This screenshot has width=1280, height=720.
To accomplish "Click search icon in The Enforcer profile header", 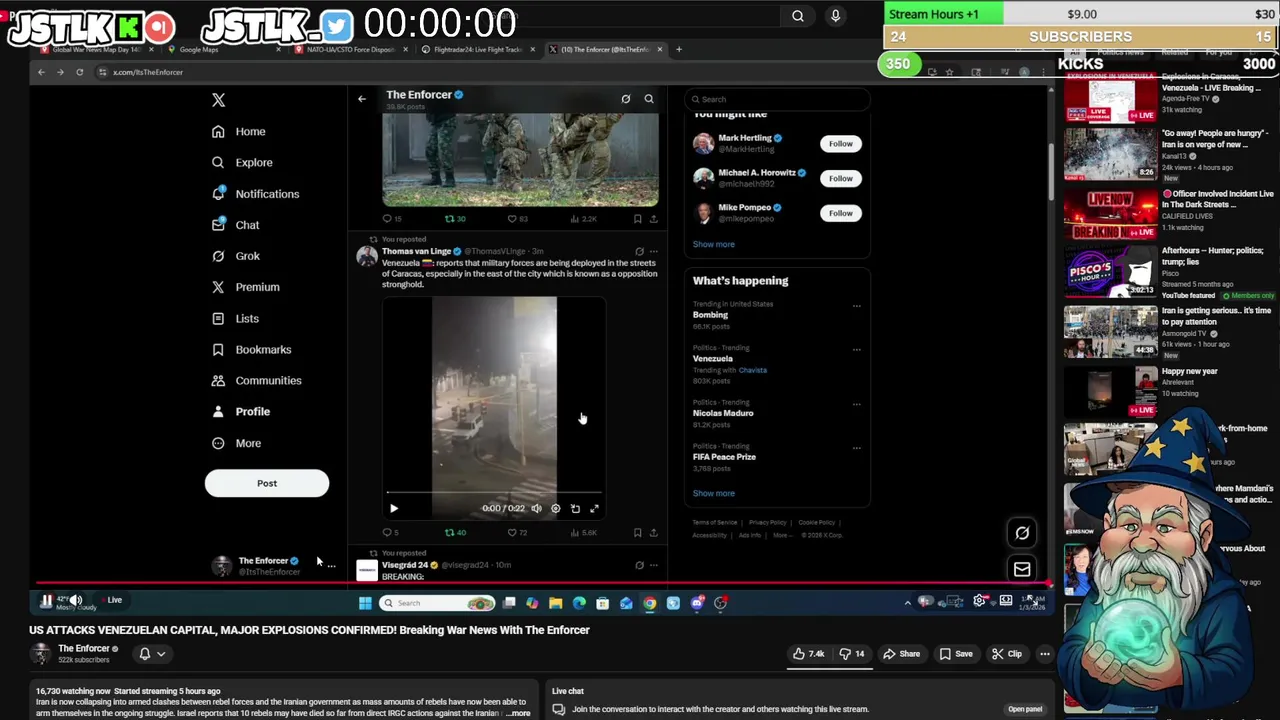I will pos(649,99).
